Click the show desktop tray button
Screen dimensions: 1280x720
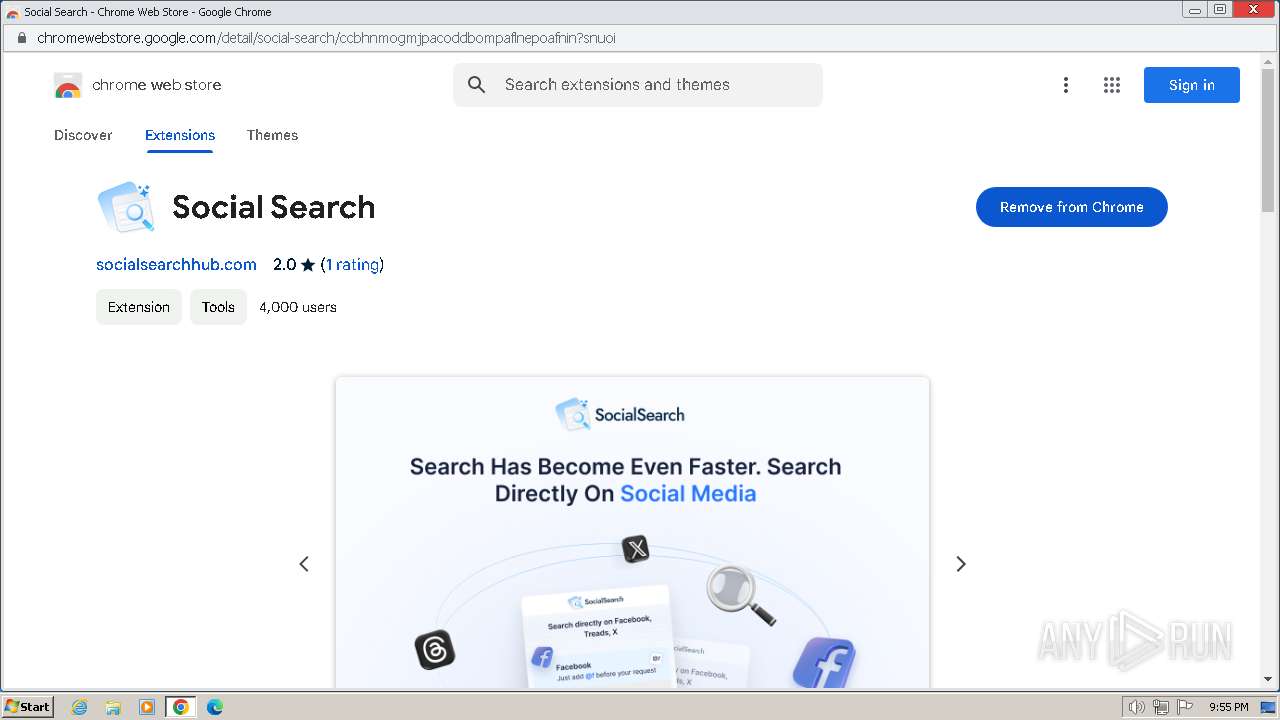(1268, 707)
